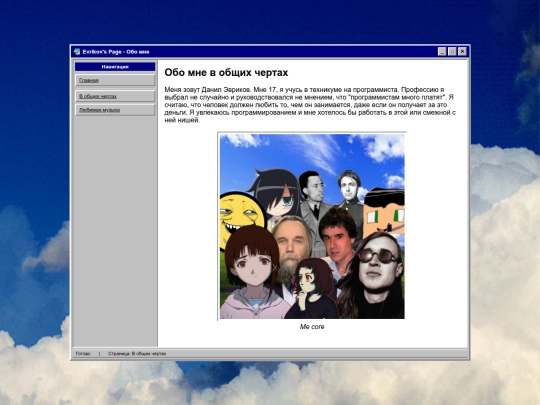The image size is (540, 405).
Task: Click status text "Страница: В общих чертах"
Action: (137, 354)
